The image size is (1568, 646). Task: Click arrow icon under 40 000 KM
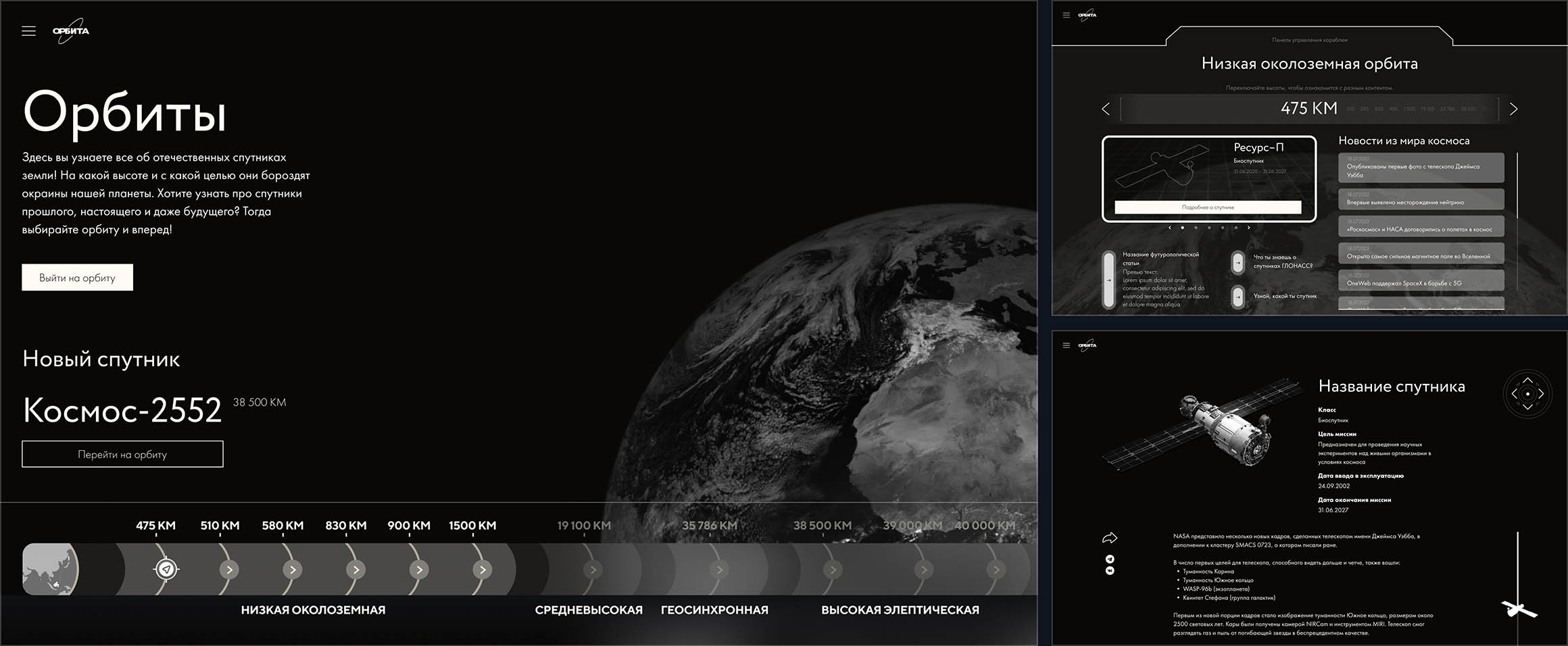point(996,570)
